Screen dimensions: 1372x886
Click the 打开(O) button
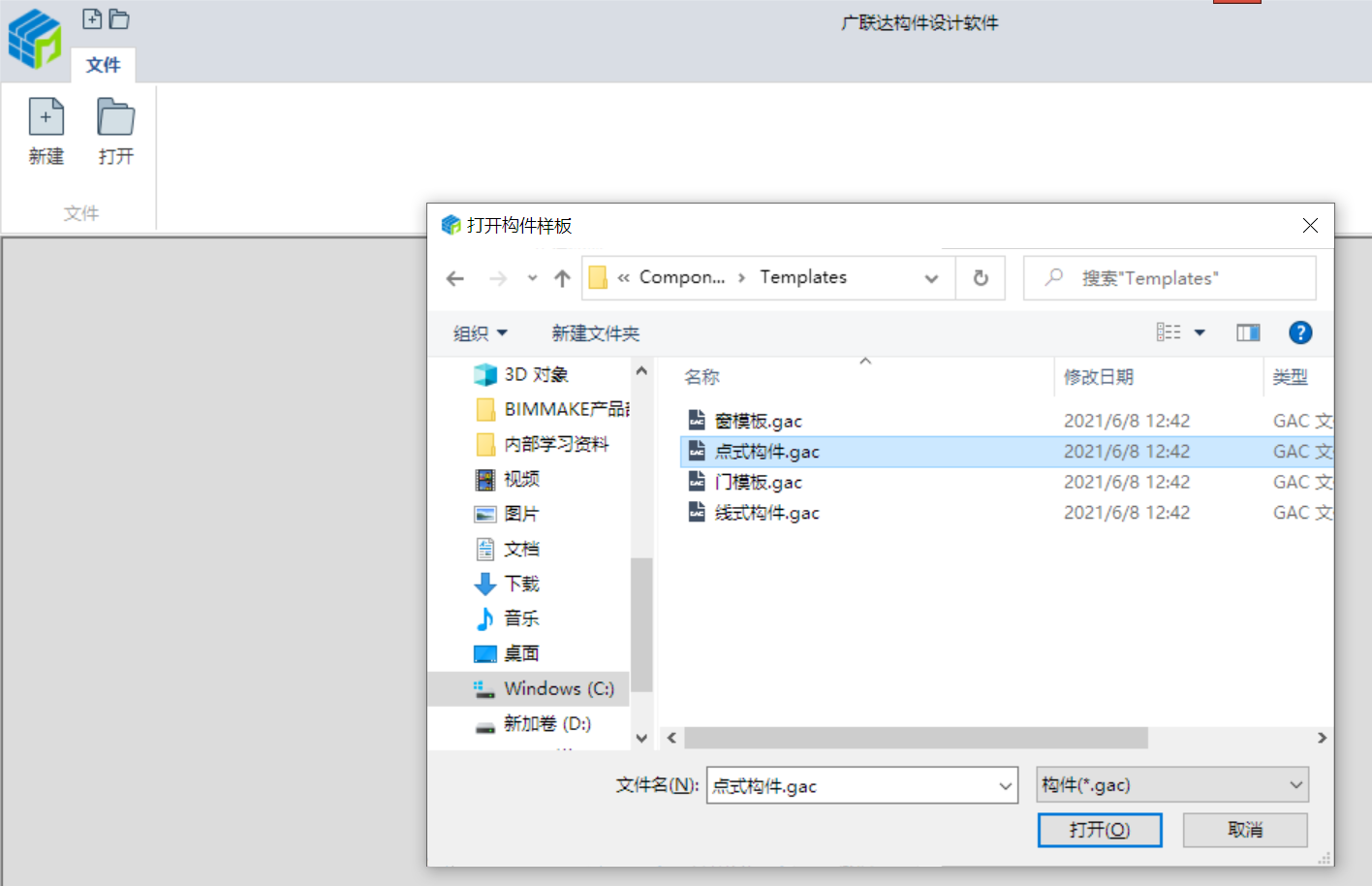(1100, 830)
